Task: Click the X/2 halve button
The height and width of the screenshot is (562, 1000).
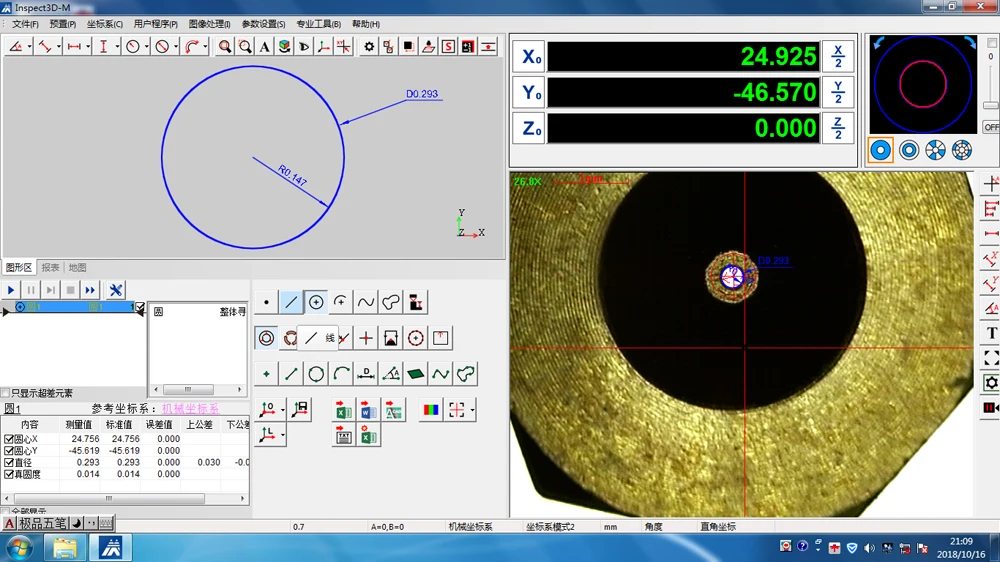Action: [838, 56]
